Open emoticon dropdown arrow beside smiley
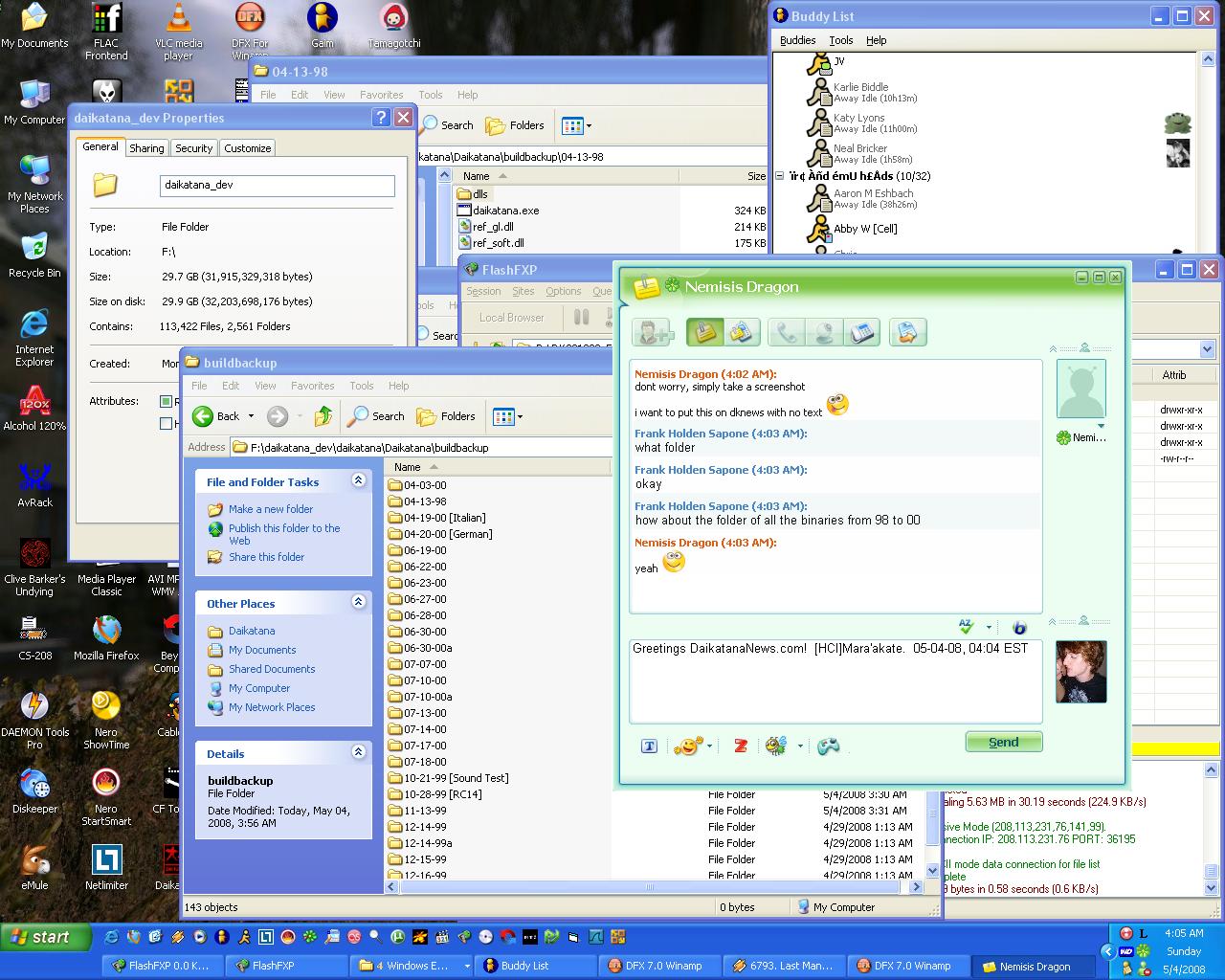The height and width of the screenshot is (980, 1225). pos(709,746)
